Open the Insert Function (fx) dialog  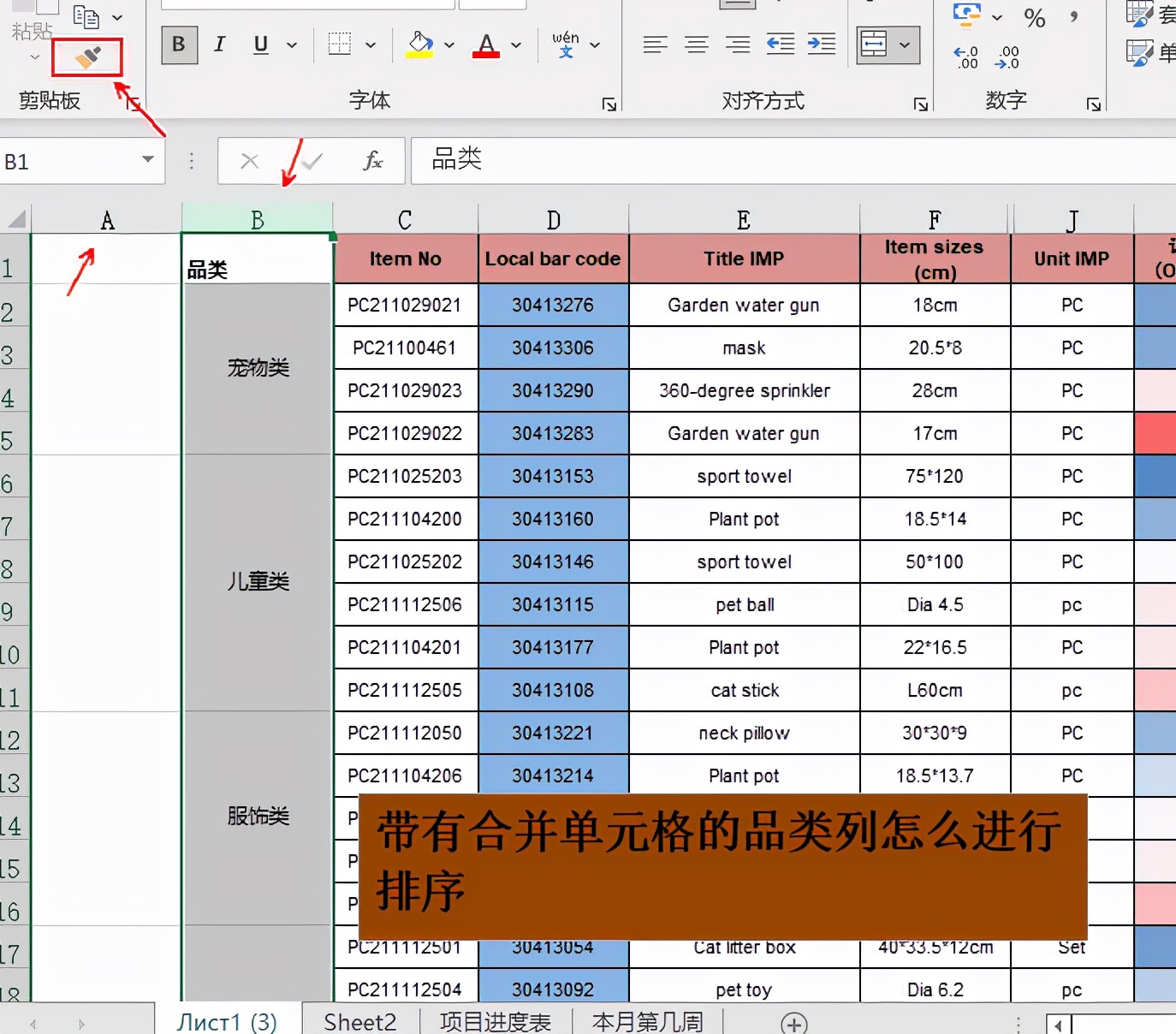tap(373, 161)
